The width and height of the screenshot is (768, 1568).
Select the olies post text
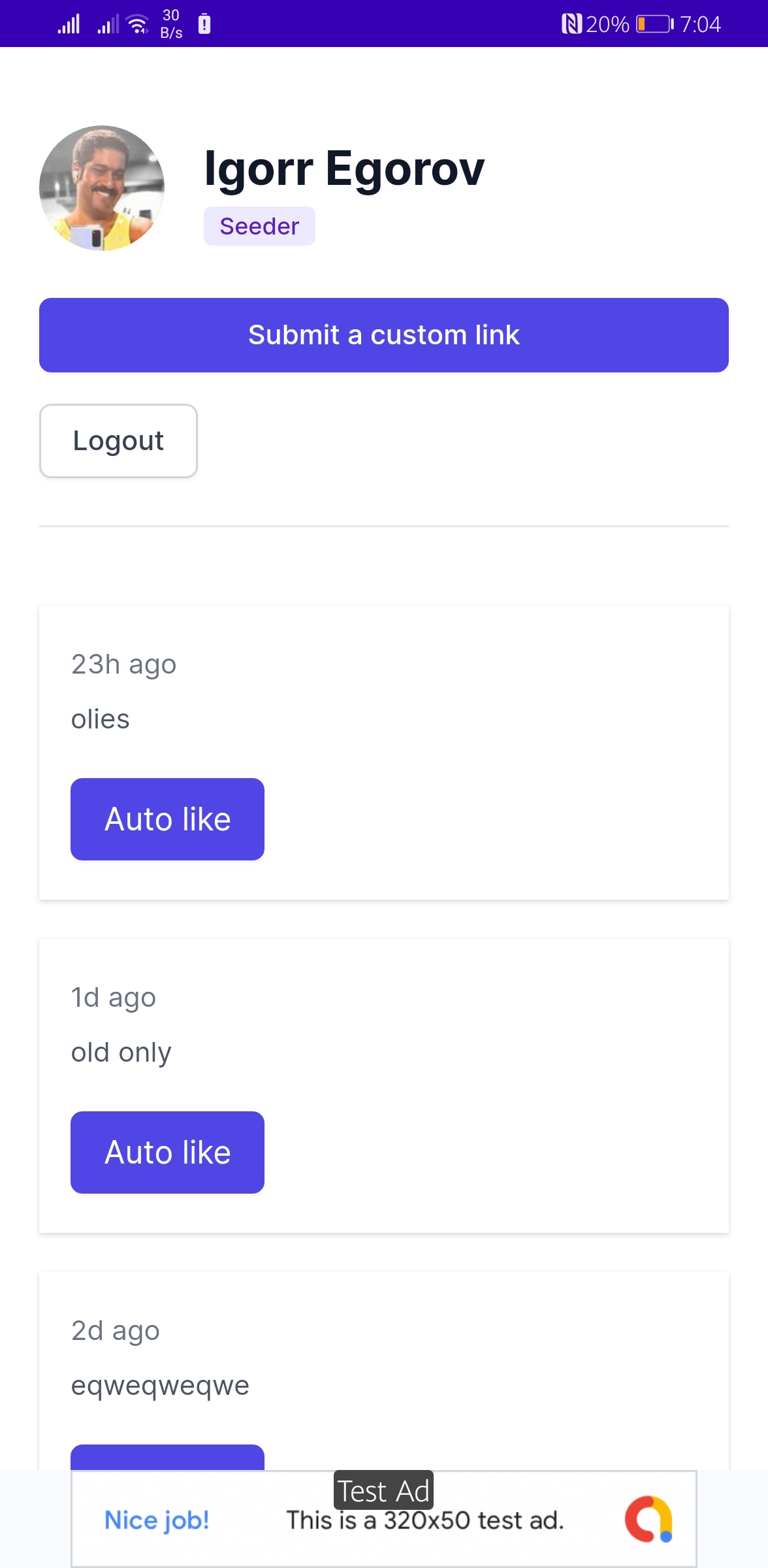[x=101, y=719]
